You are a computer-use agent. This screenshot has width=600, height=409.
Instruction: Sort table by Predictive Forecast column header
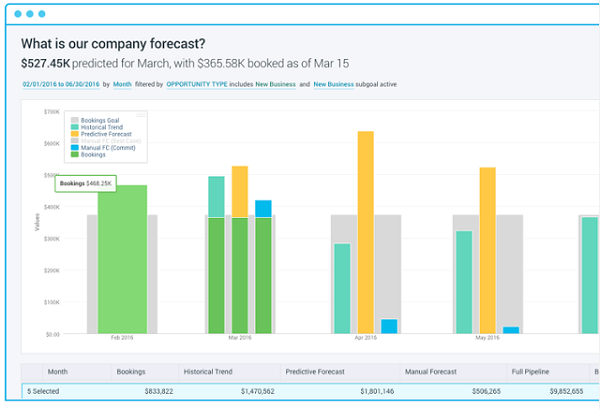coord(315,372)
